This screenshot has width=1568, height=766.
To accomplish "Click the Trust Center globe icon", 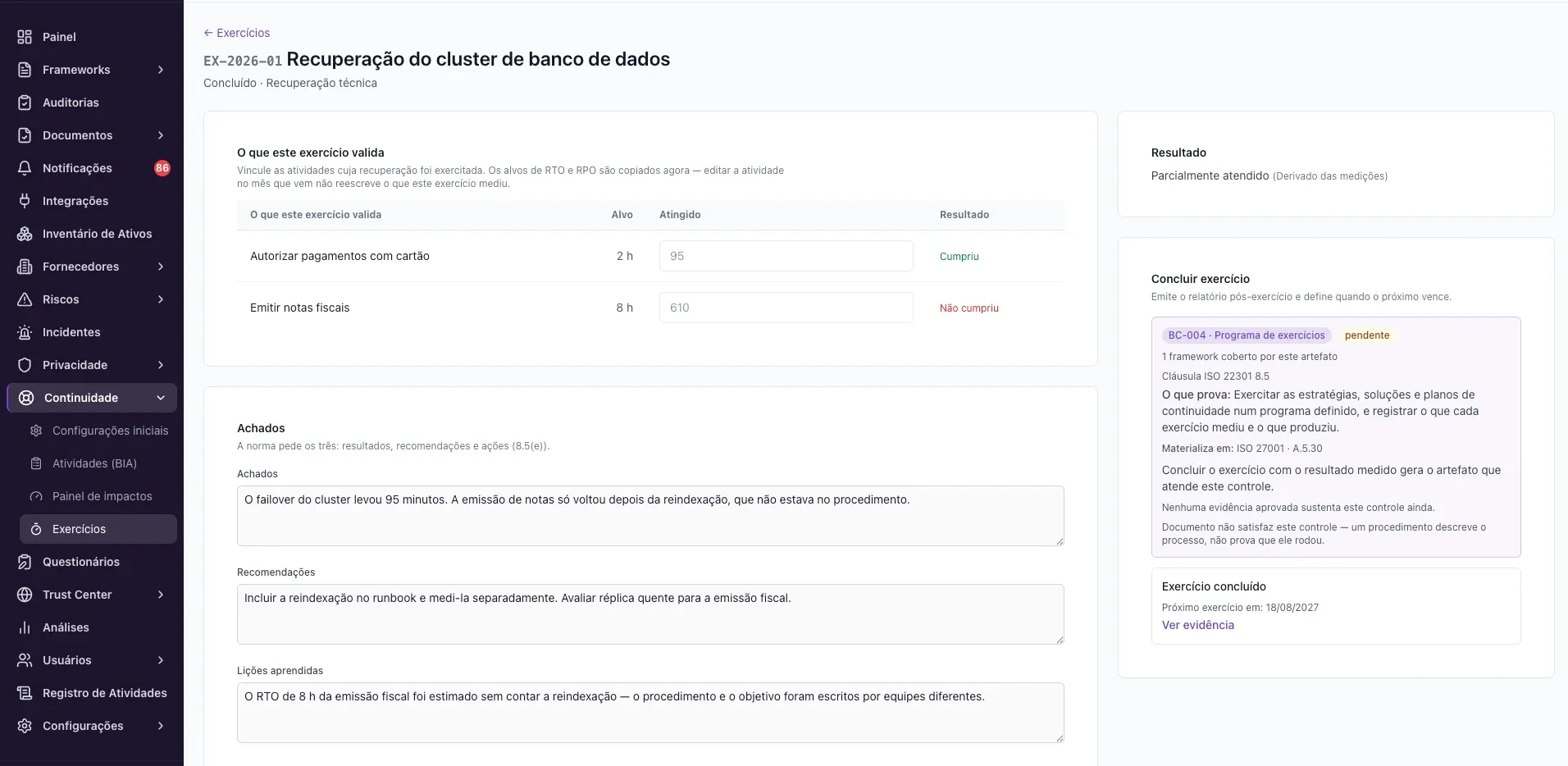I will 25,595.
